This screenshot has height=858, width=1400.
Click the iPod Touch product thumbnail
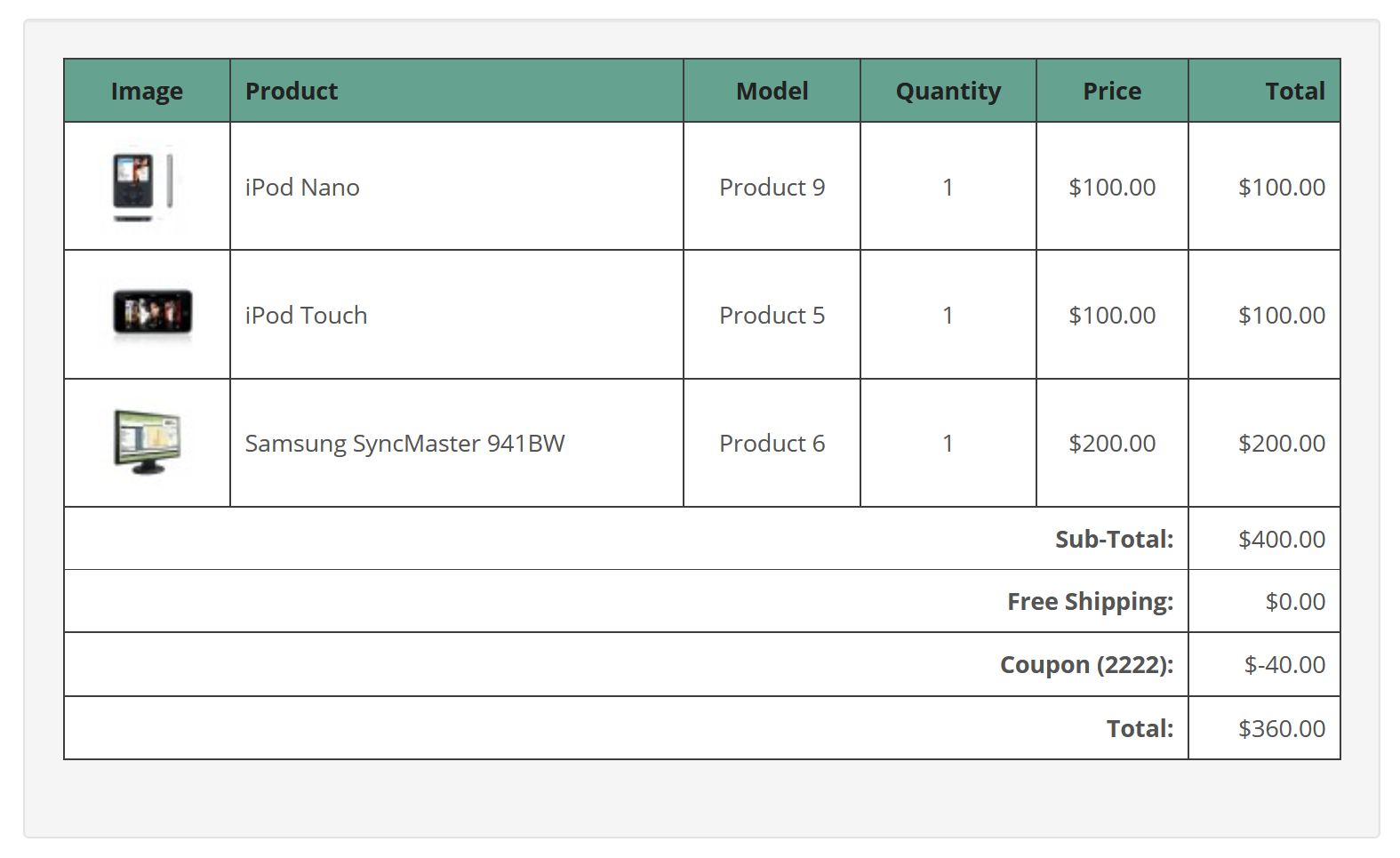[x=151, y=315]
